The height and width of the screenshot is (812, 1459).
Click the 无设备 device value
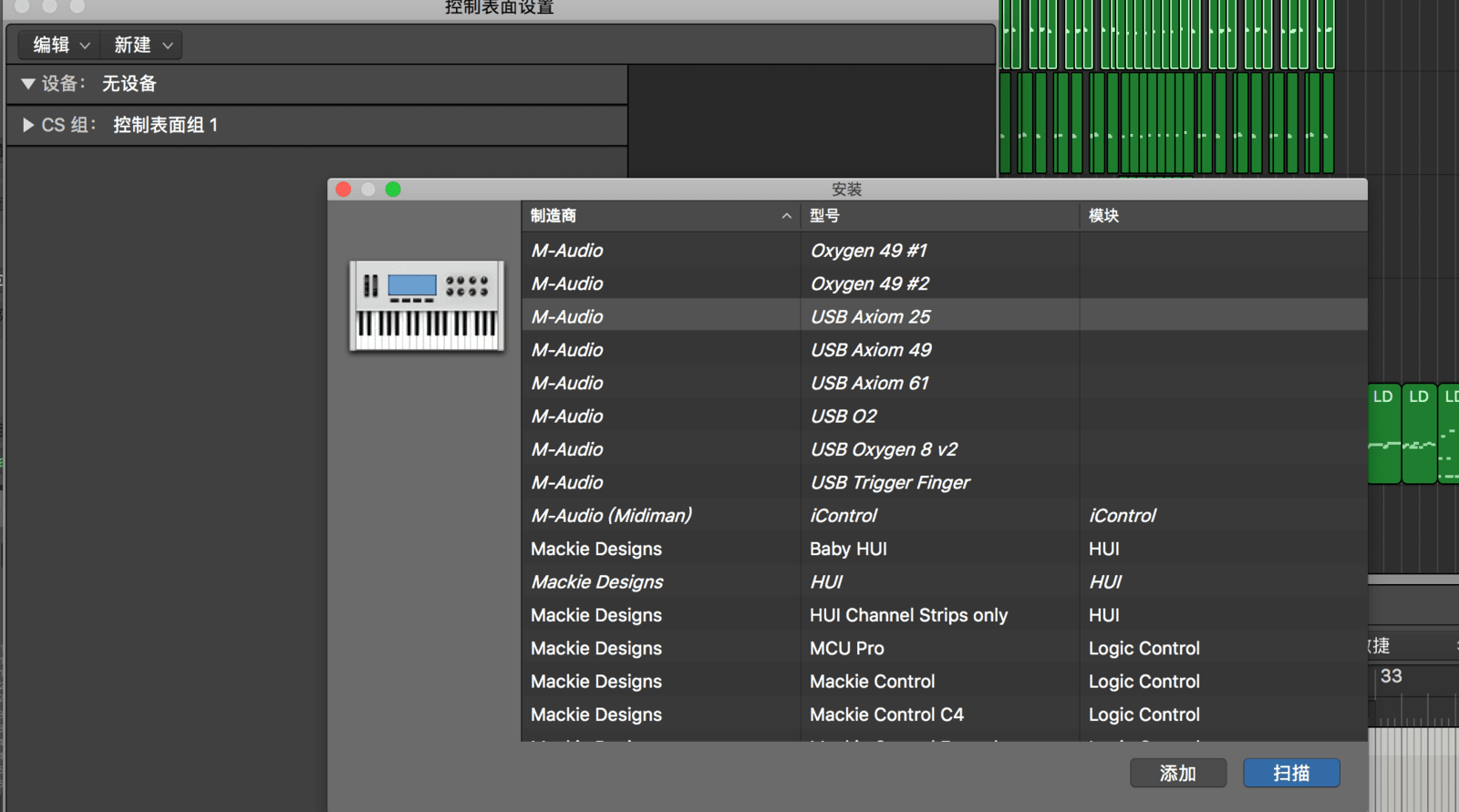click(129, 84)
